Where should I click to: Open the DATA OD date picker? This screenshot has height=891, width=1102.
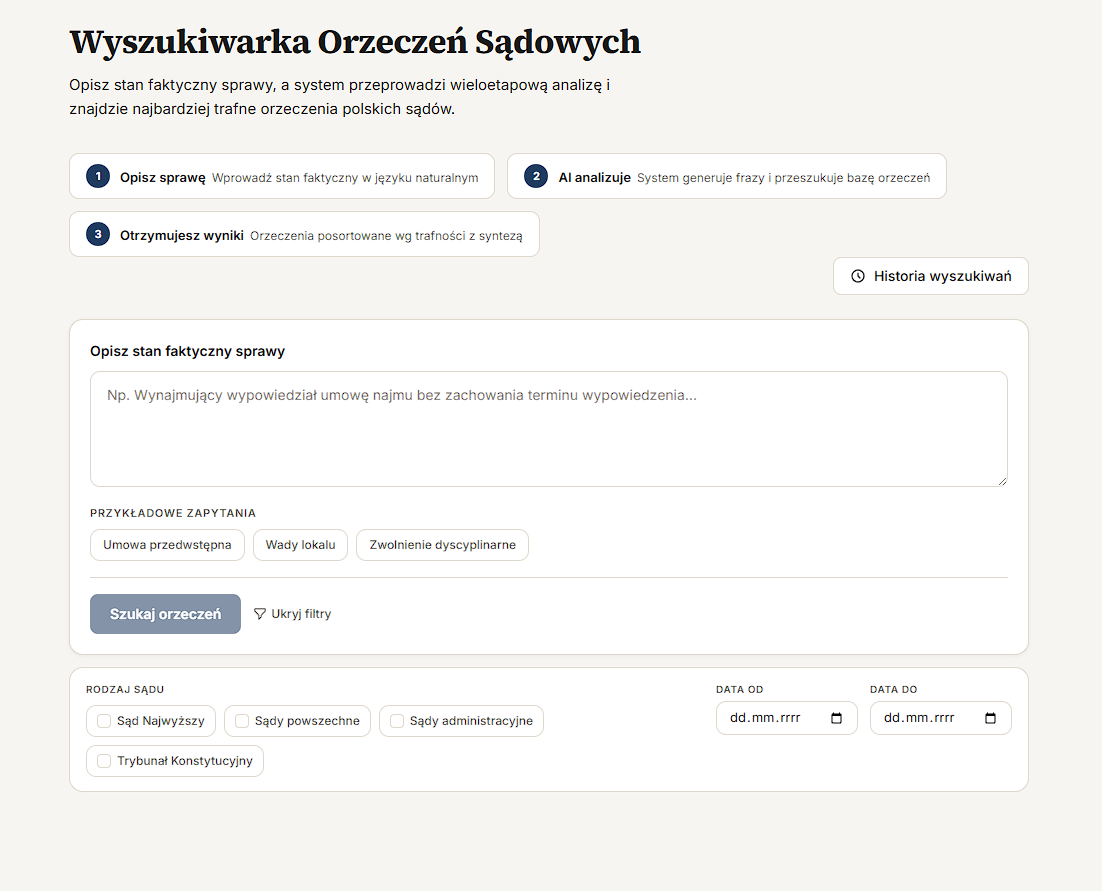click(x=787, y=717)
